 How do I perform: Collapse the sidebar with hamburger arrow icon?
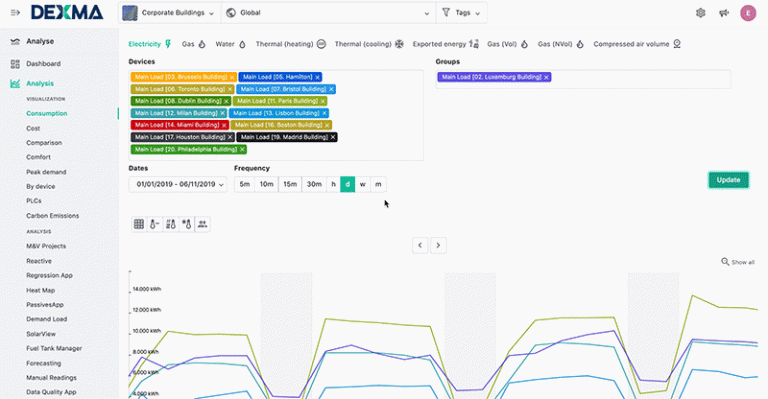tap(15, 13)
